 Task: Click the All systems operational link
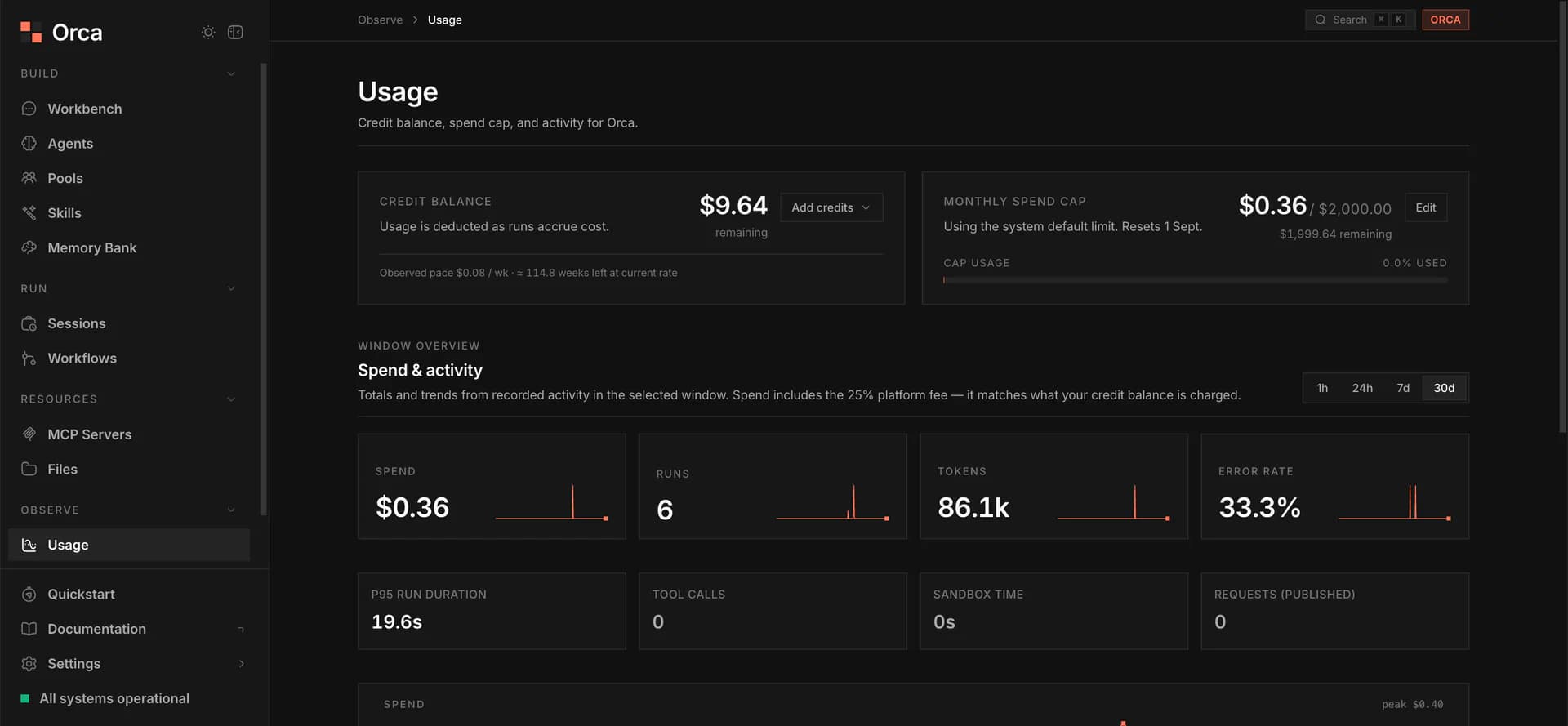click(114, 698)
